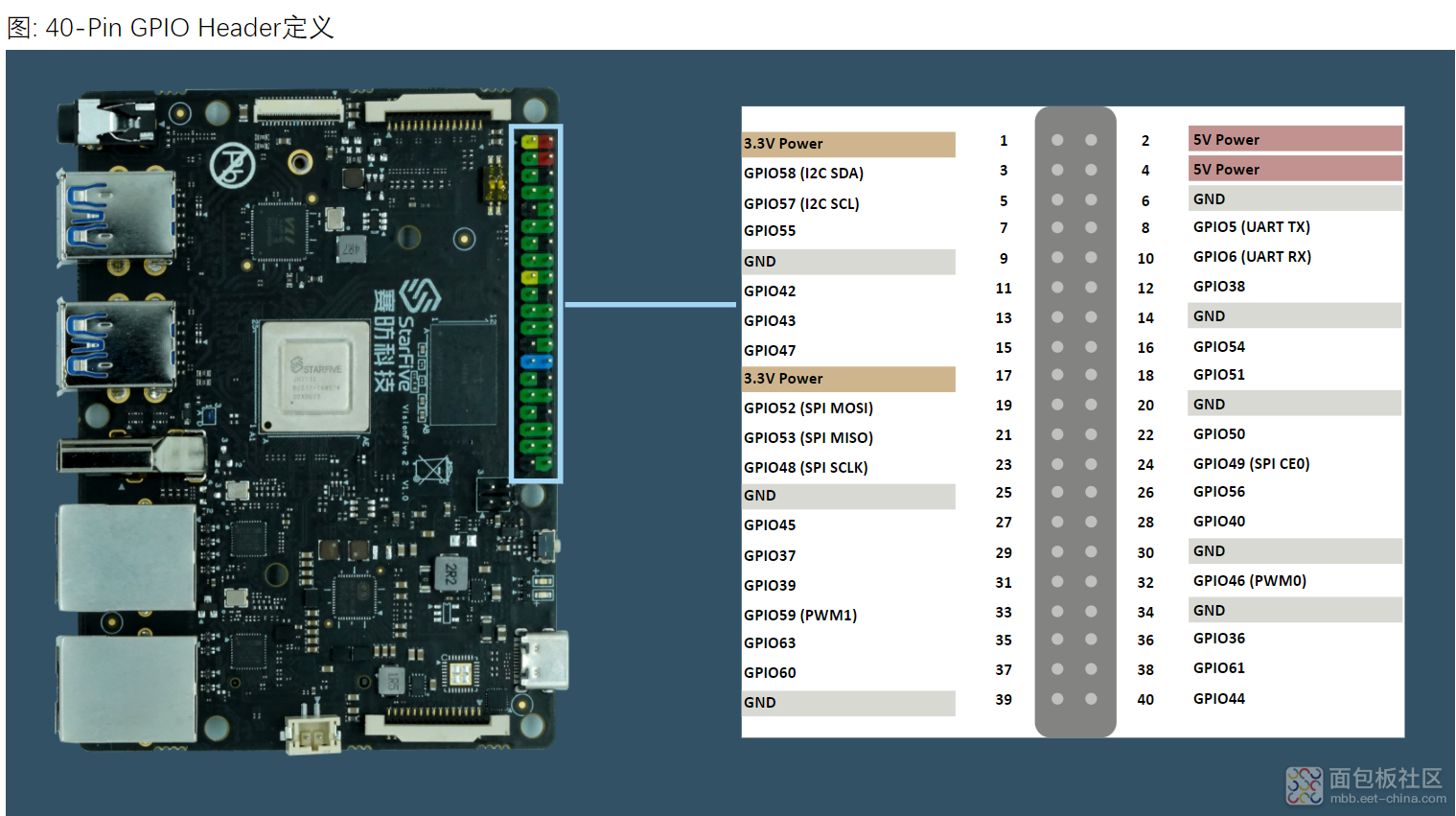The height and width of the screenshot is (816, 1456).
Task: Click the GPIO40 label
Action: point(1219,522)
